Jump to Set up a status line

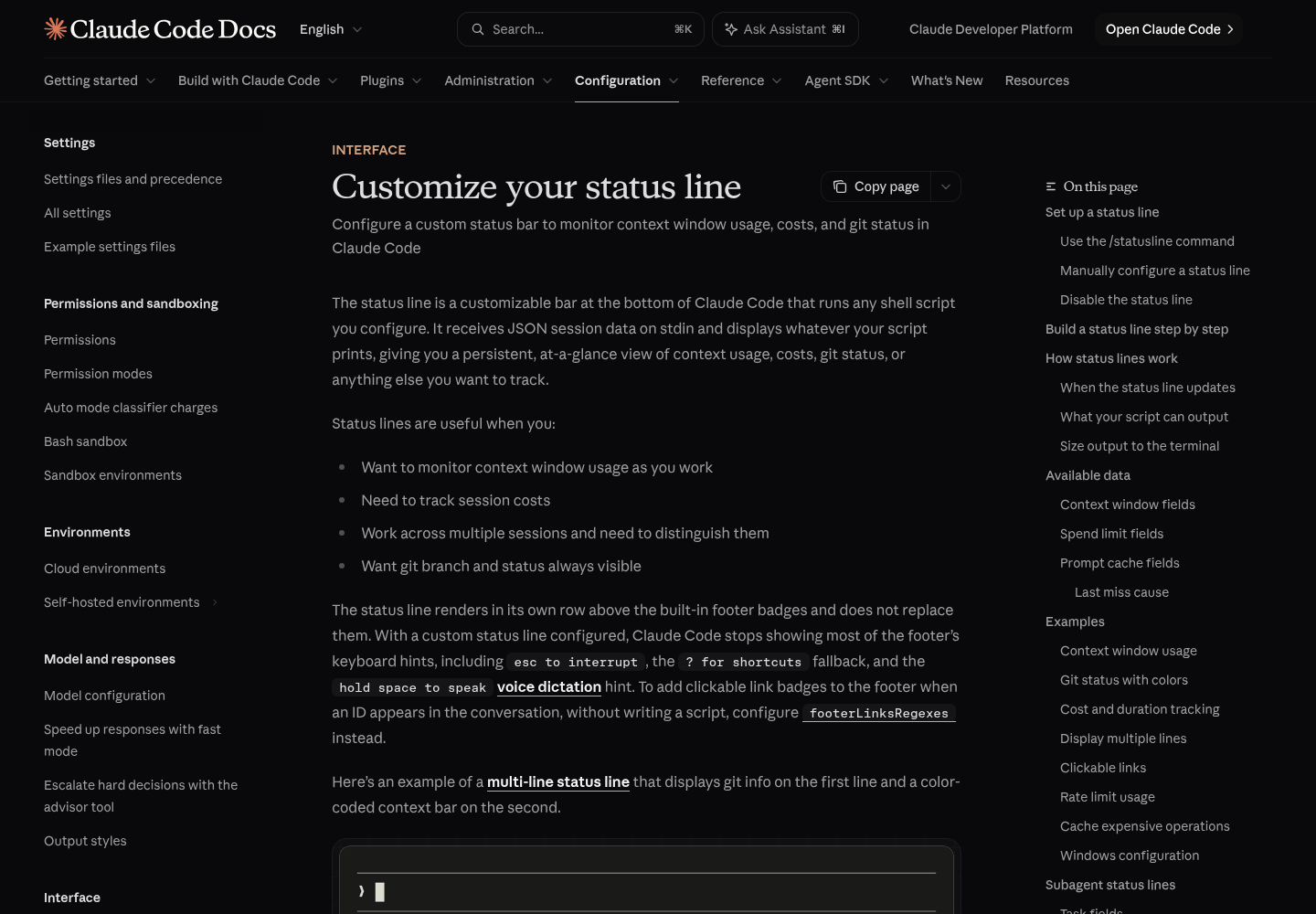coord(1102,212)
